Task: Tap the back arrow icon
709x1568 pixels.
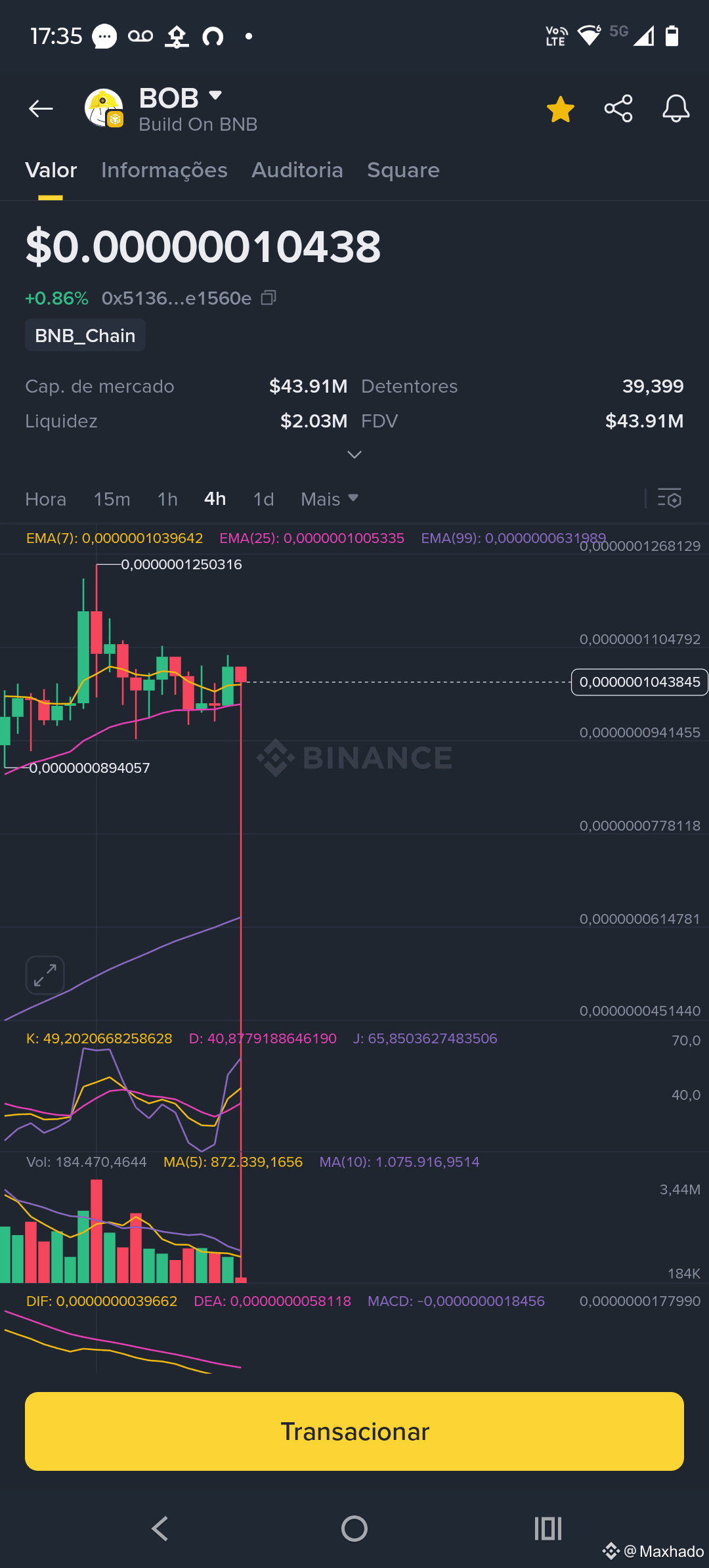Action: pos(41,108)
